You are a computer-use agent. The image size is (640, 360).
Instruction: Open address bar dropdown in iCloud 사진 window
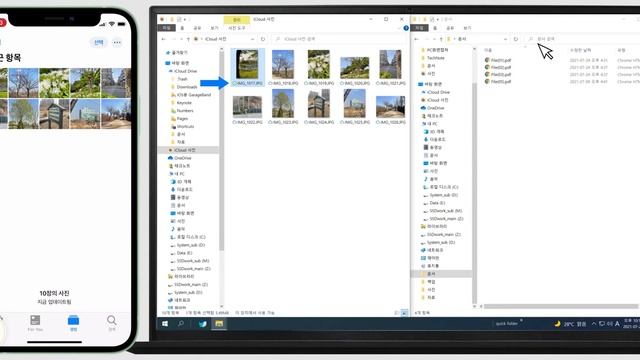(x=253, y=39)
